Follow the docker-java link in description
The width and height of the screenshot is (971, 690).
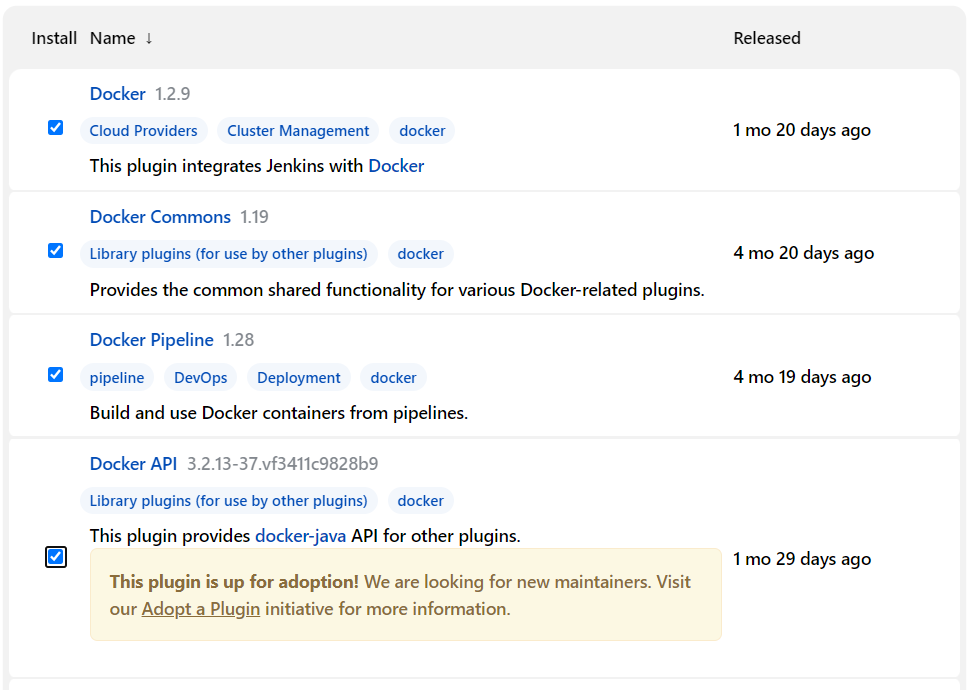coord(300,536)
